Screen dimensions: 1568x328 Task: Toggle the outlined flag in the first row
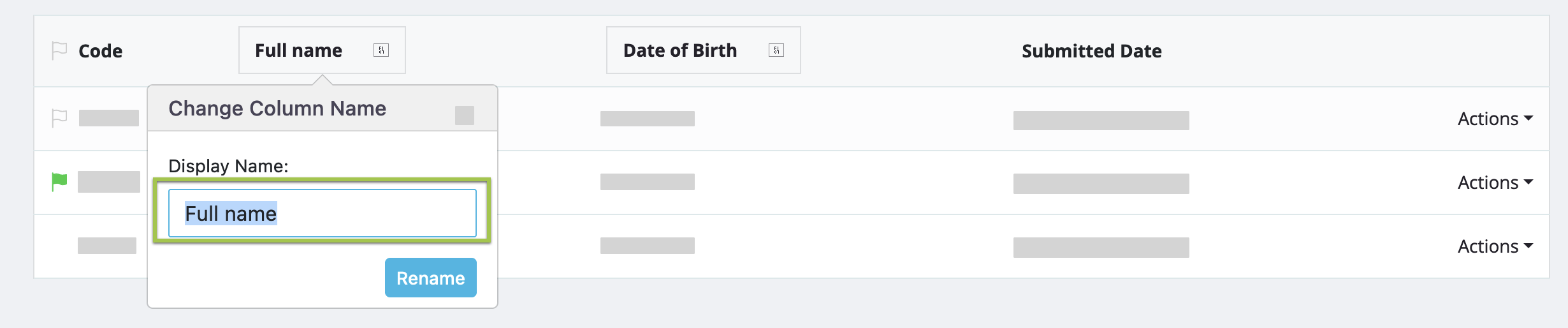point(59,118)
